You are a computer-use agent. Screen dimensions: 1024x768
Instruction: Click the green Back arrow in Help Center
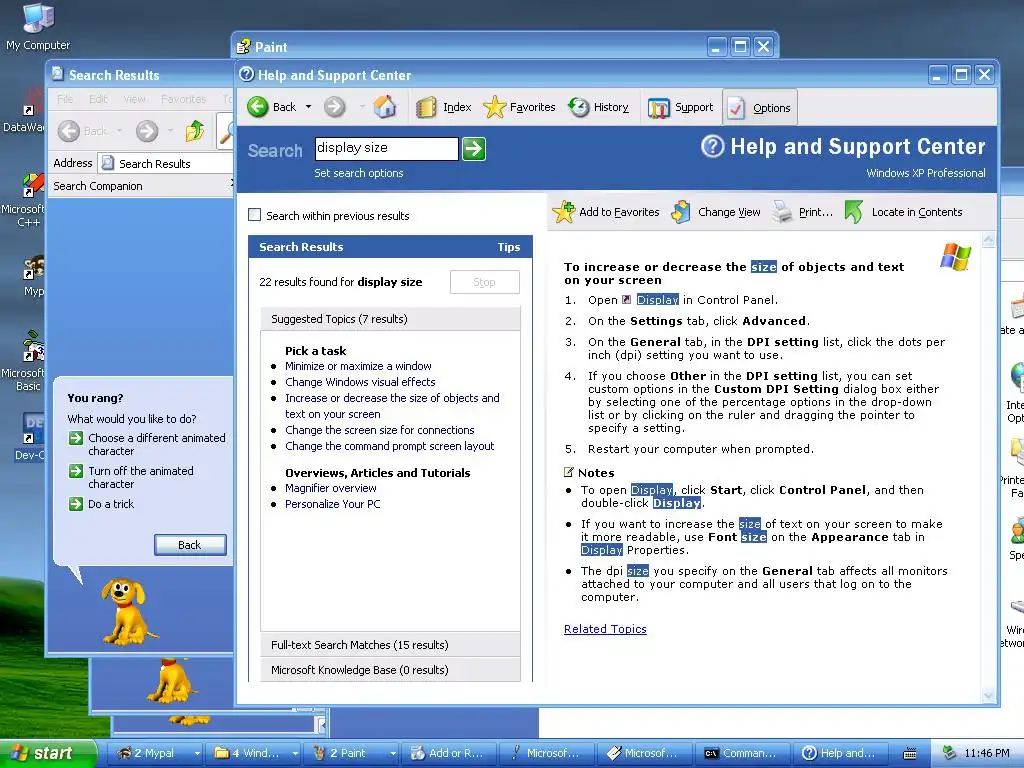coord(258,106)
